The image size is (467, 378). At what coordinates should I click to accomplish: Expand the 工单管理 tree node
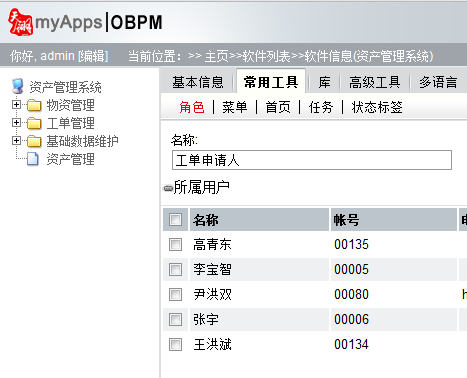tap(16, 123)
